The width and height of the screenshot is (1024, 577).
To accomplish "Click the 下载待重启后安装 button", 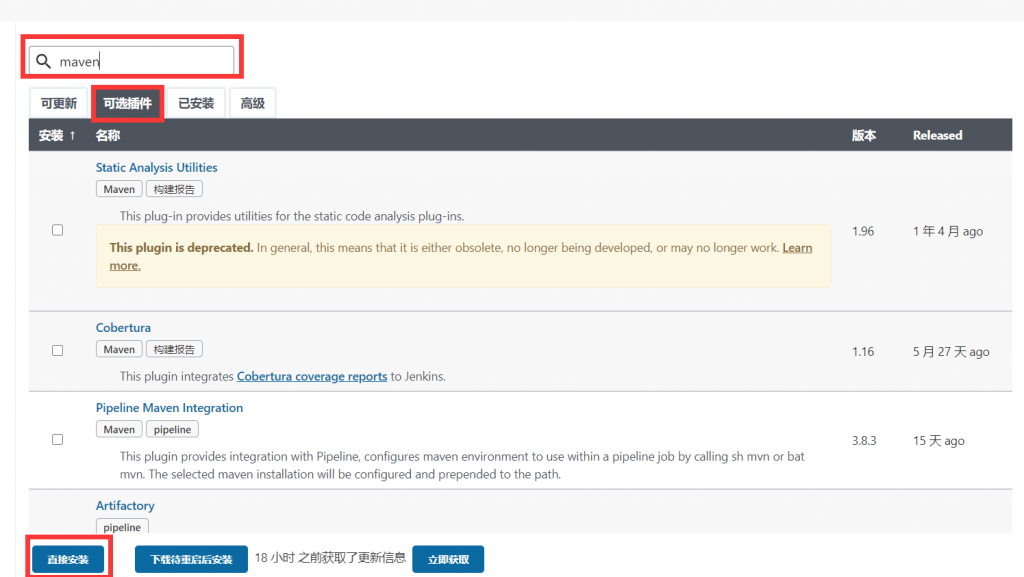I will pos(191,560).
